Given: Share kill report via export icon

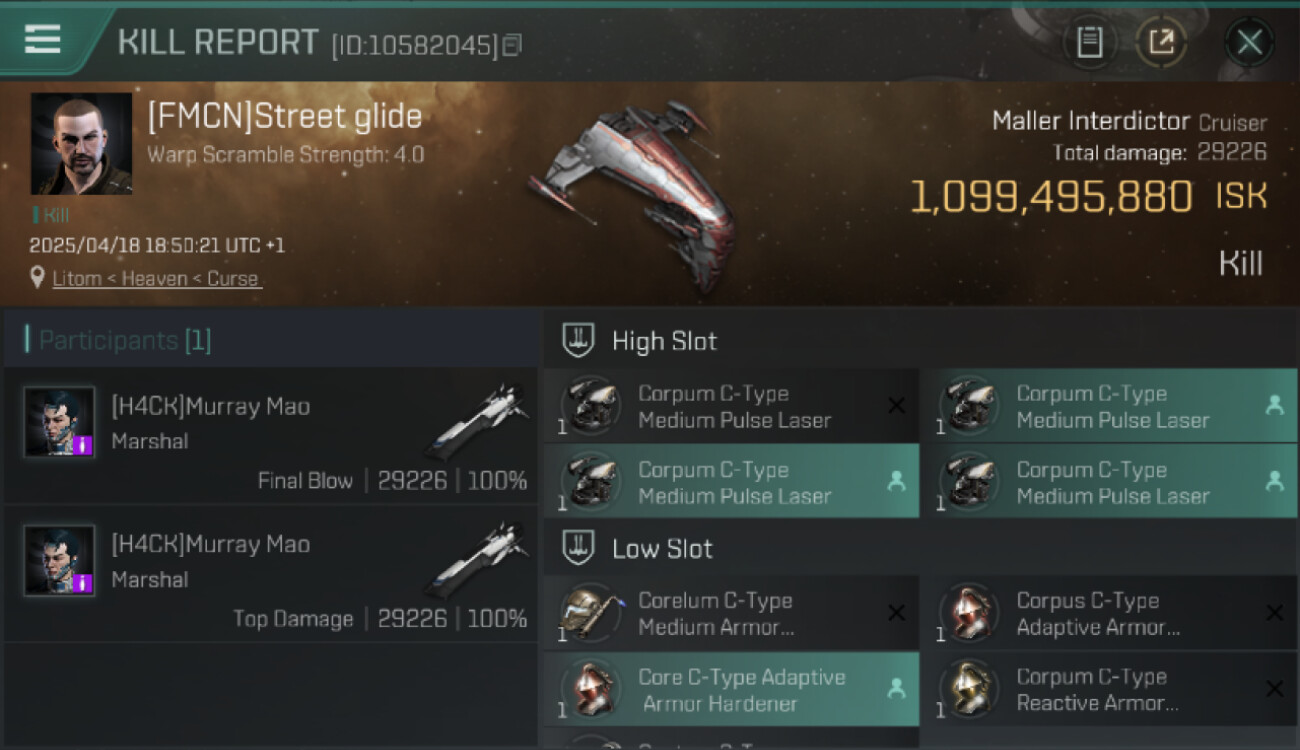Looking at the screenshot, I should (1161, 42).
